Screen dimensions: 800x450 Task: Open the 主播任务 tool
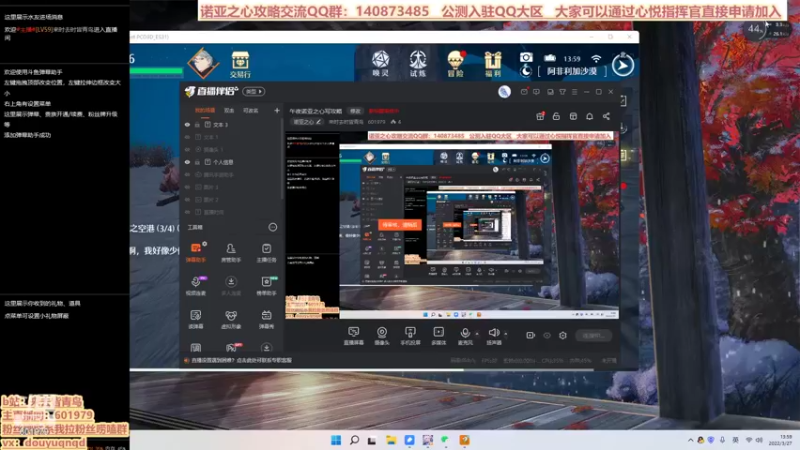tap(266, 253)
